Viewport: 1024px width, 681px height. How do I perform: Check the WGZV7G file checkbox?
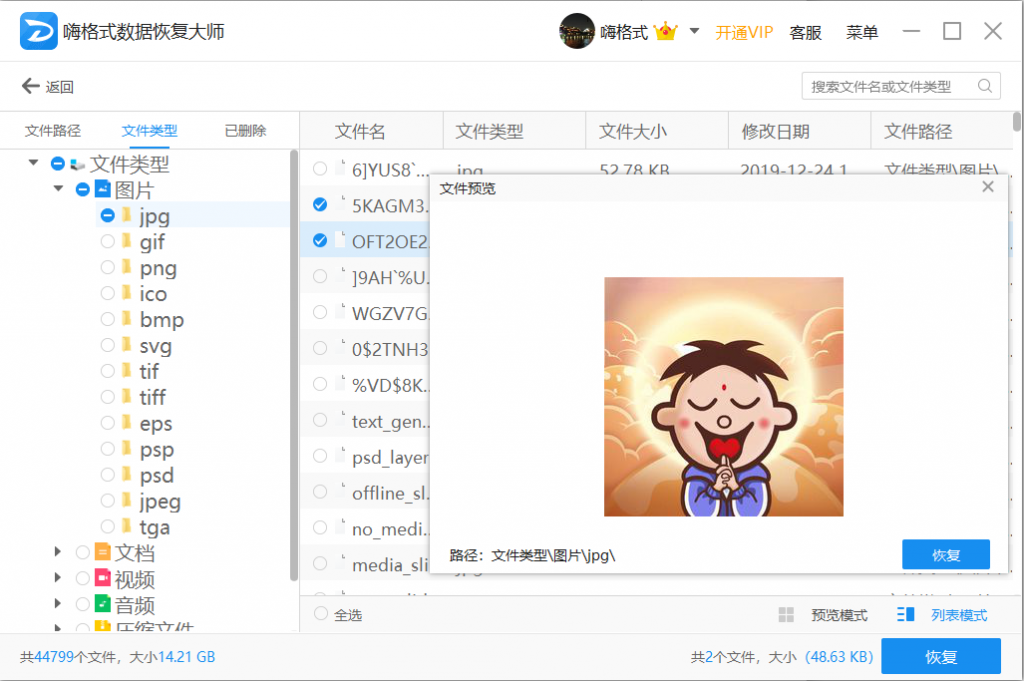pos(320,312)
